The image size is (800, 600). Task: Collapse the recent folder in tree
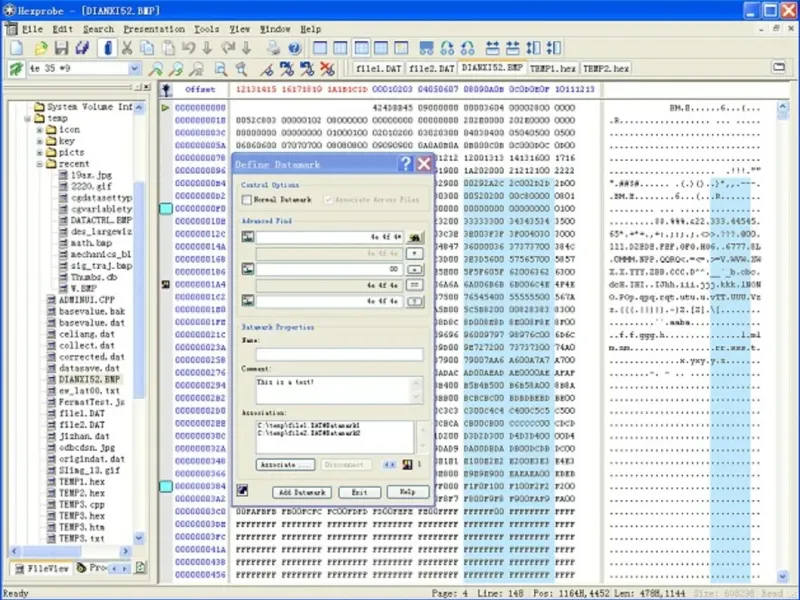point(41,164)
